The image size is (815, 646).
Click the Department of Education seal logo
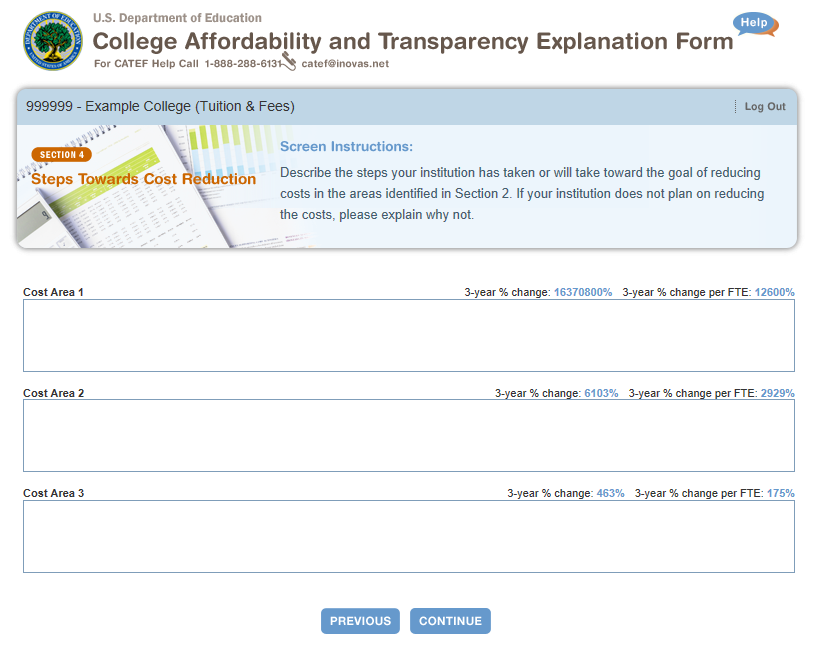(53, 41)
